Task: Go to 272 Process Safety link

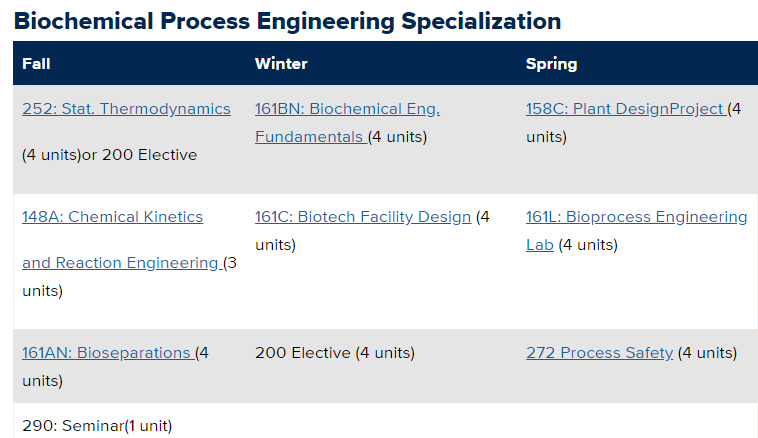Action: pos(599,353)
